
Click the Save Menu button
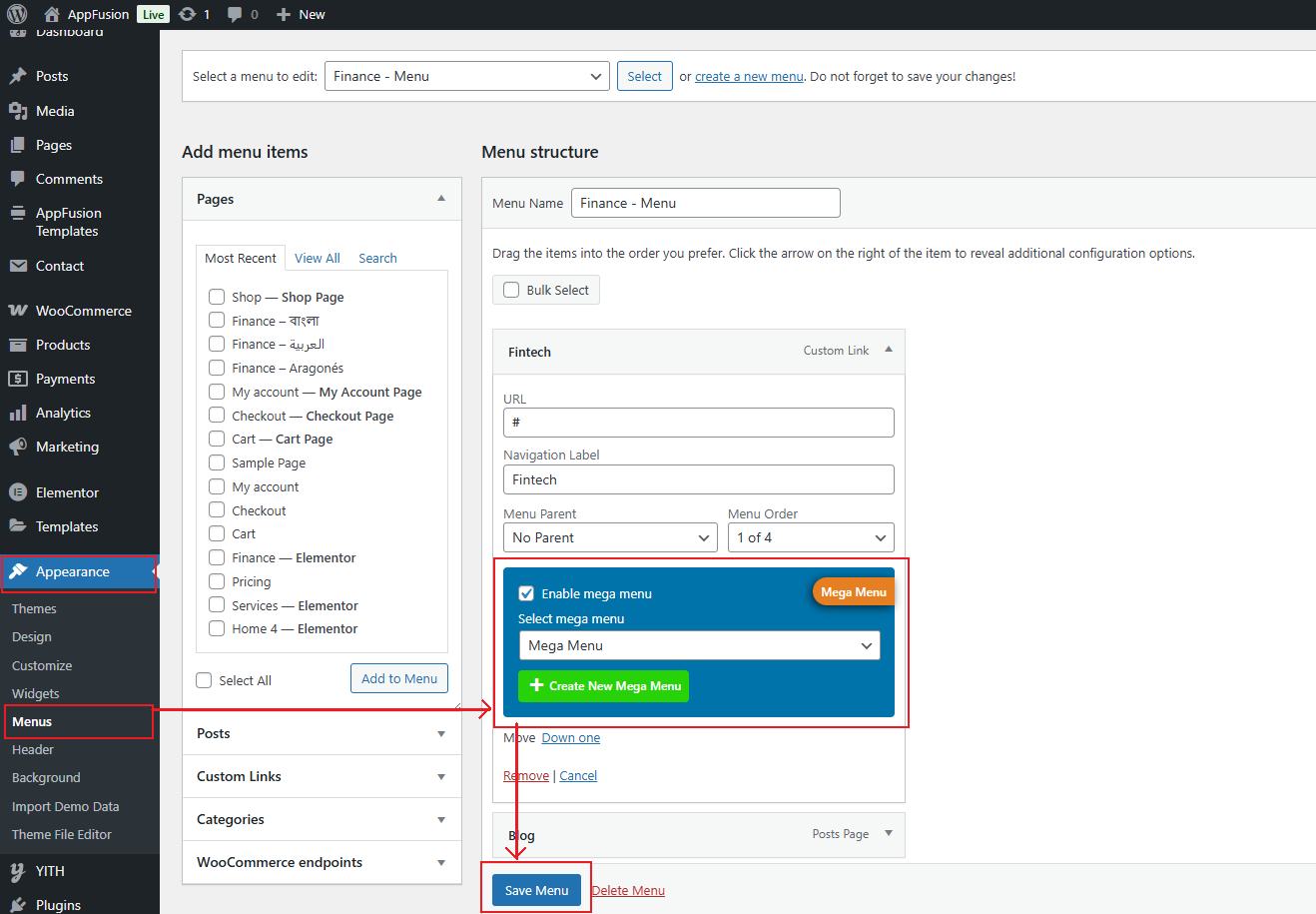[x=536, y=890]
